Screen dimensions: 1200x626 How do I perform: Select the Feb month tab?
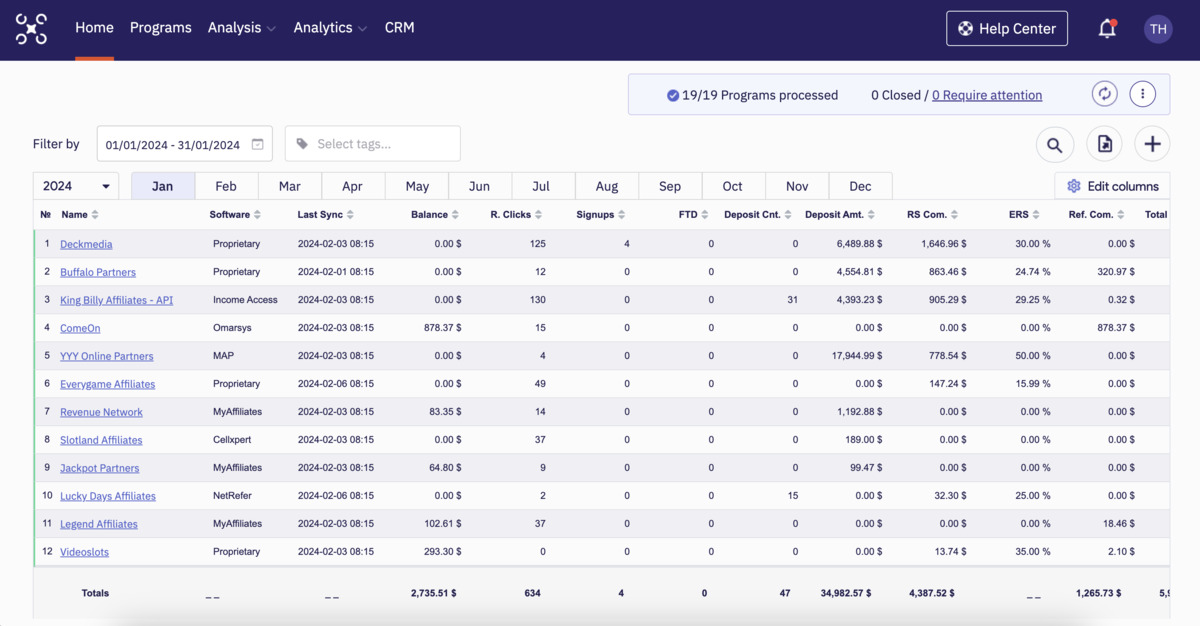coord(226,186)
